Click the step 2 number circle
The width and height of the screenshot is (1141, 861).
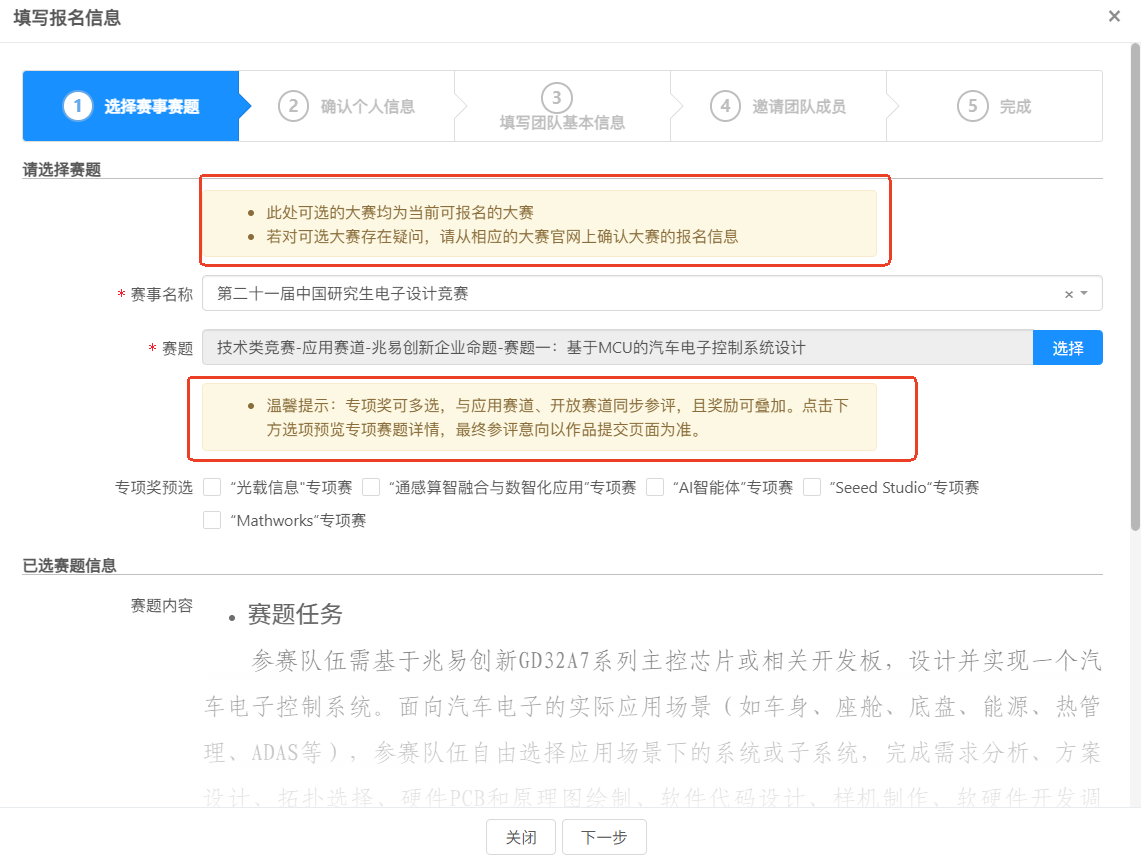point(293,106)
